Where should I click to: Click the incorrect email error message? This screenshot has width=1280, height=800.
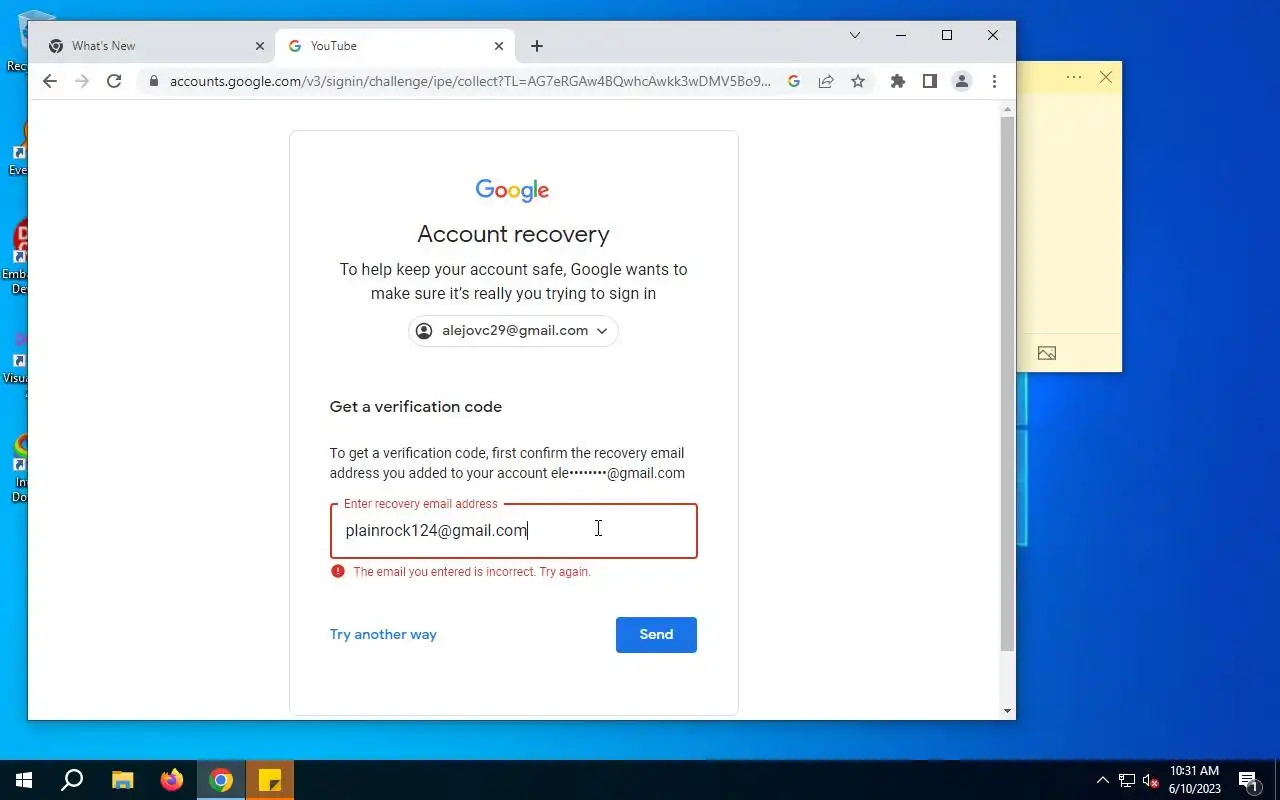pos(472,572)
